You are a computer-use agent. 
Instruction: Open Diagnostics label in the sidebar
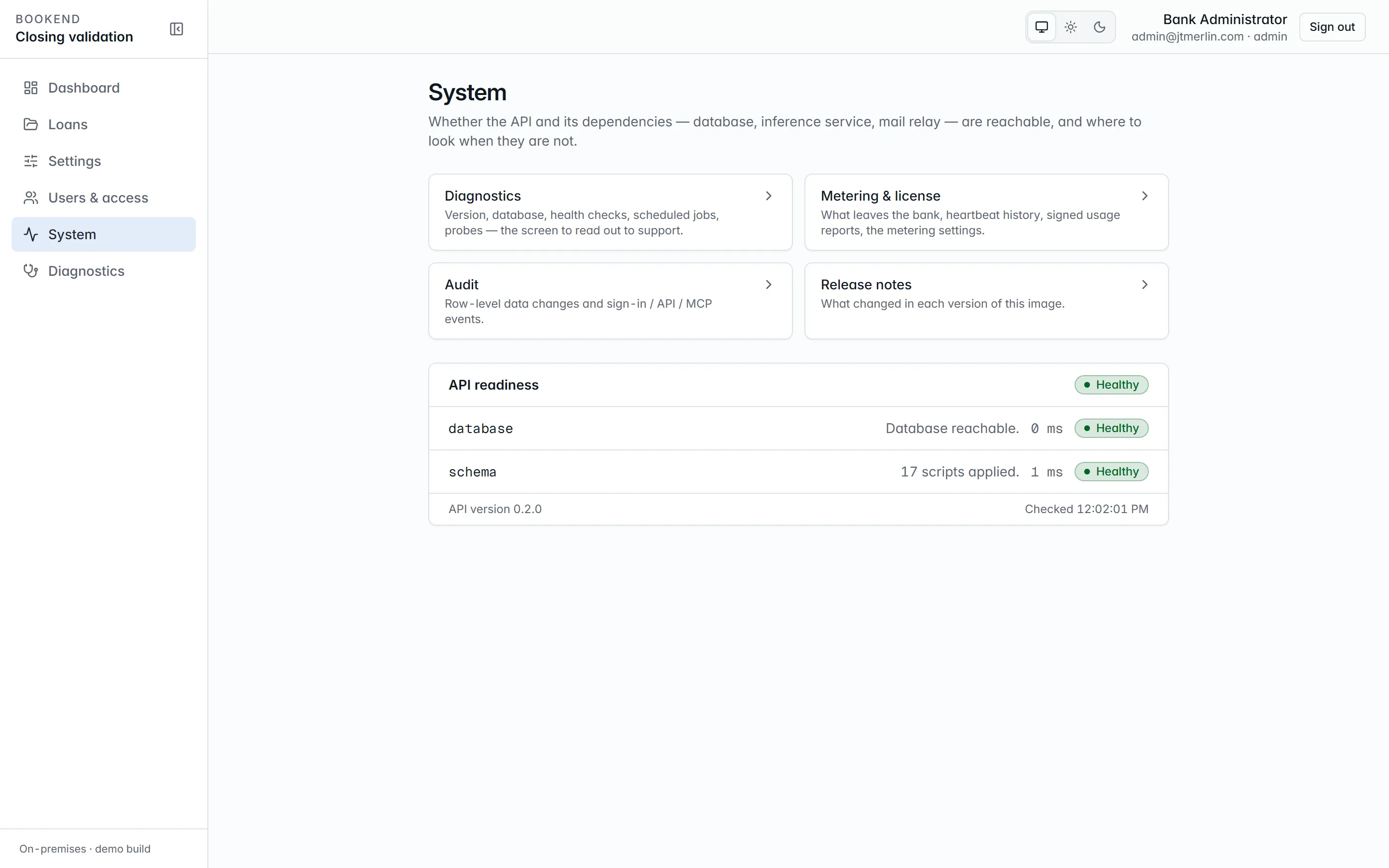[x=86, y=271]
